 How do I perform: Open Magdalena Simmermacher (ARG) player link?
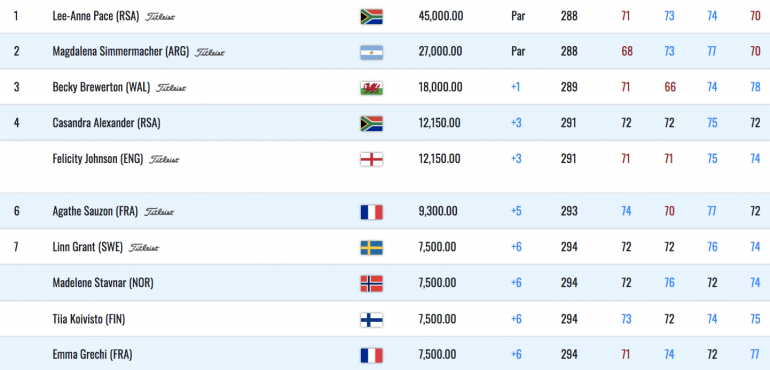click(120, 52)
